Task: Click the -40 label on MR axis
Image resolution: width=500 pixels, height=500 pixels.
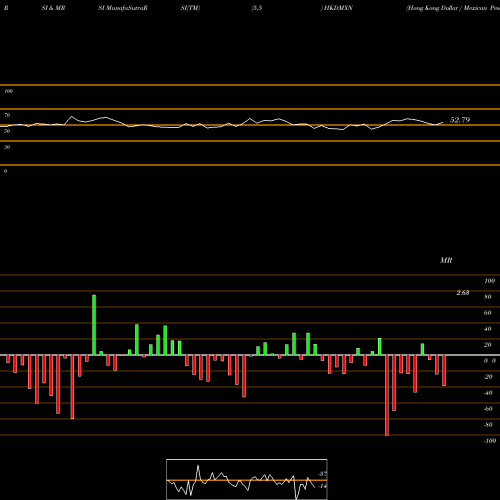Action: pos(488,393)
